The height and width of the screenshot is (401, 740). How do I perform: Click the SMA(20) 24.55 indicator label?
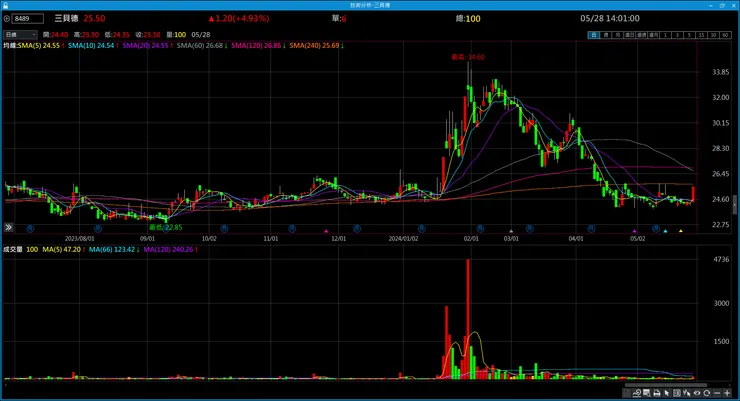[146, 46]
